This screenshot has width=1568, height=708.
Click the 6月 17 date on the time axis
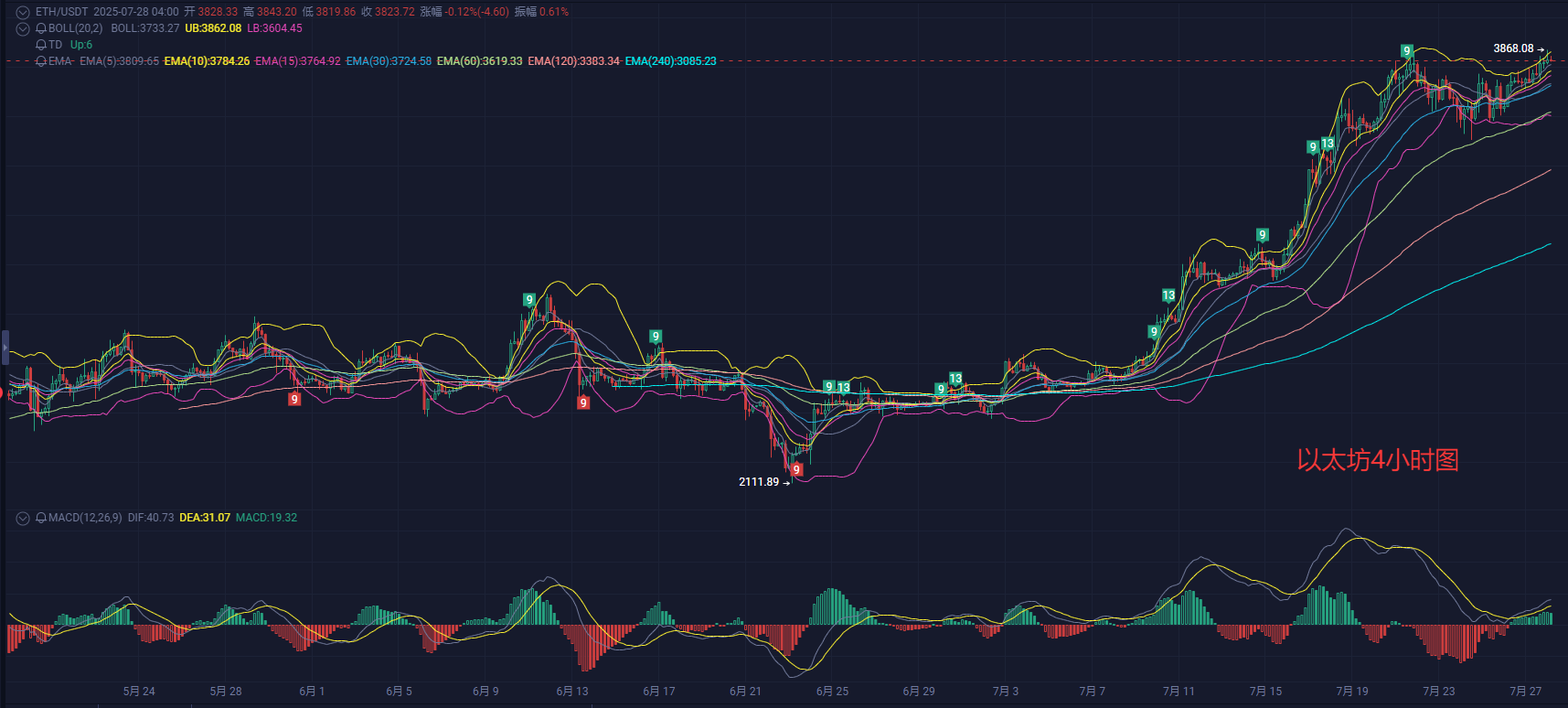[x=659, y=692]
